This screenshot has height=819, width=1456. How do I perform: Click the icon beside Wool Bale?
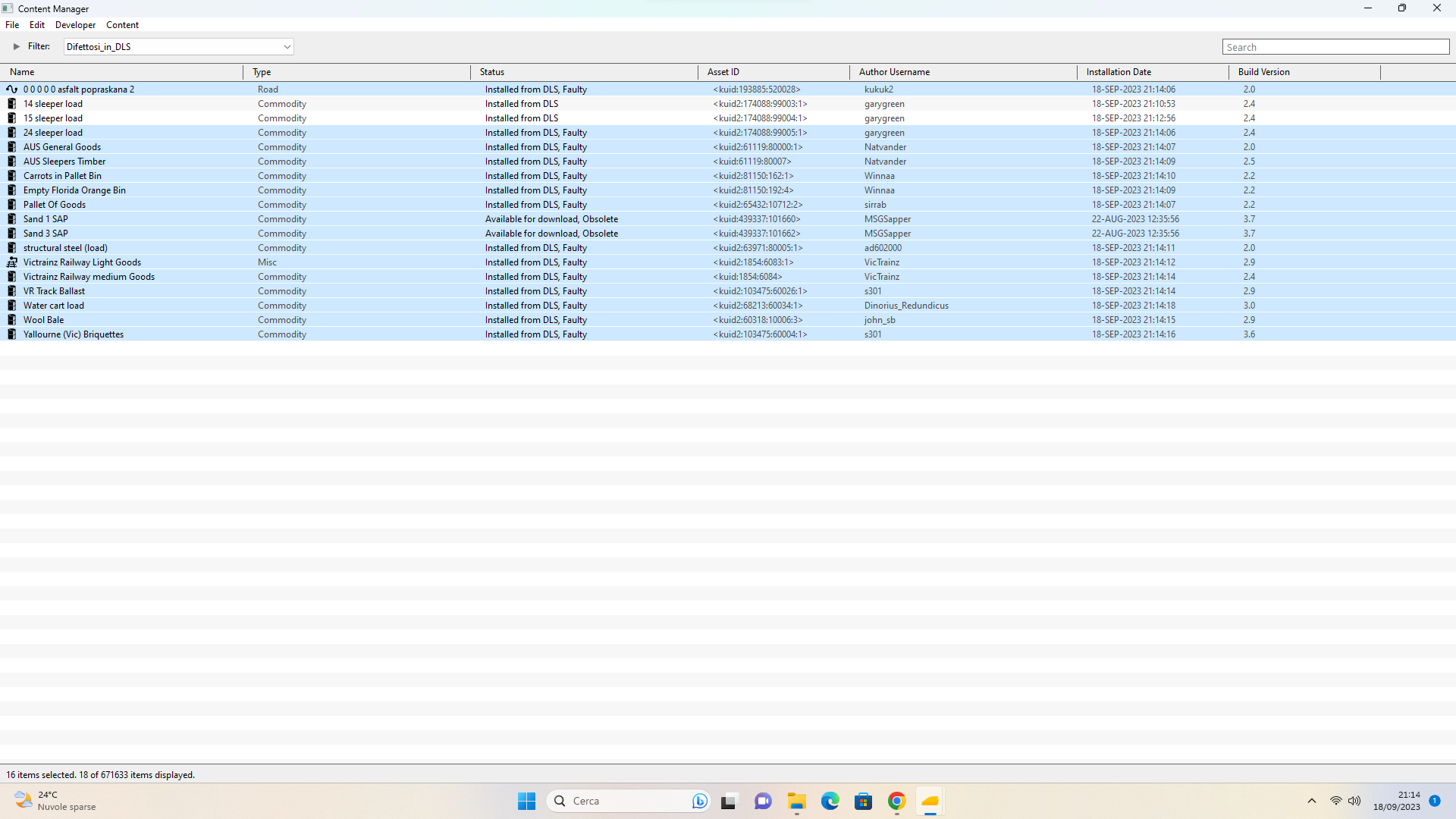pos(11,320)
